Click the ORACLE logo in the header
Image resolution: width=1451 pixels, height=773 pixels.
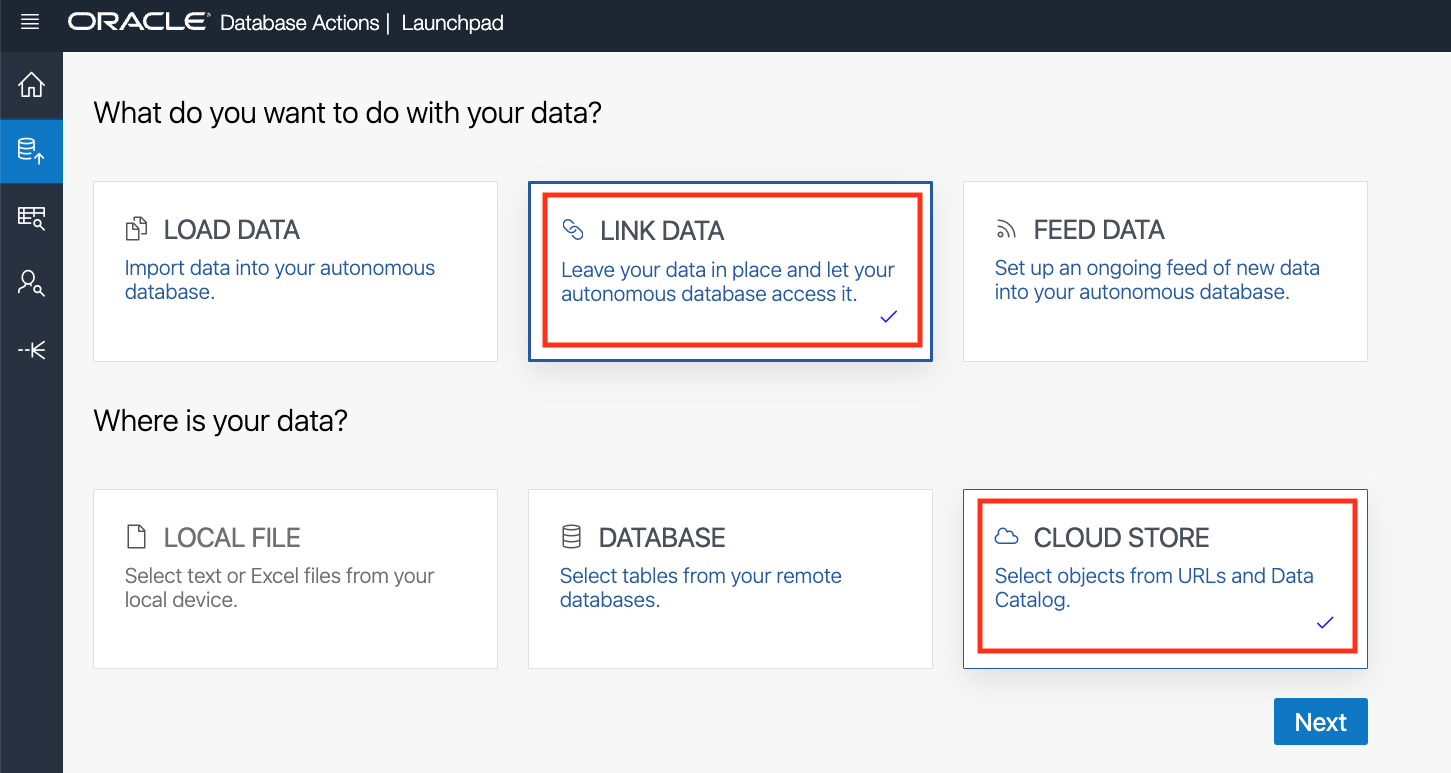click(x=138, y=21)
